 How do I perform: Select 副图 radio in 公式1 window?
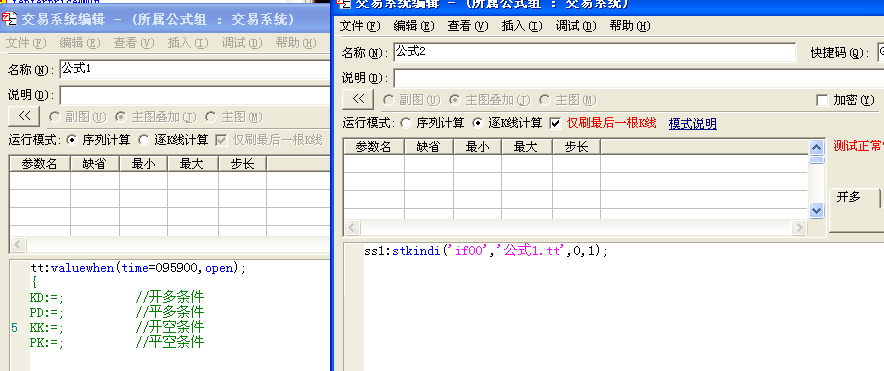(x=55, y=117)
